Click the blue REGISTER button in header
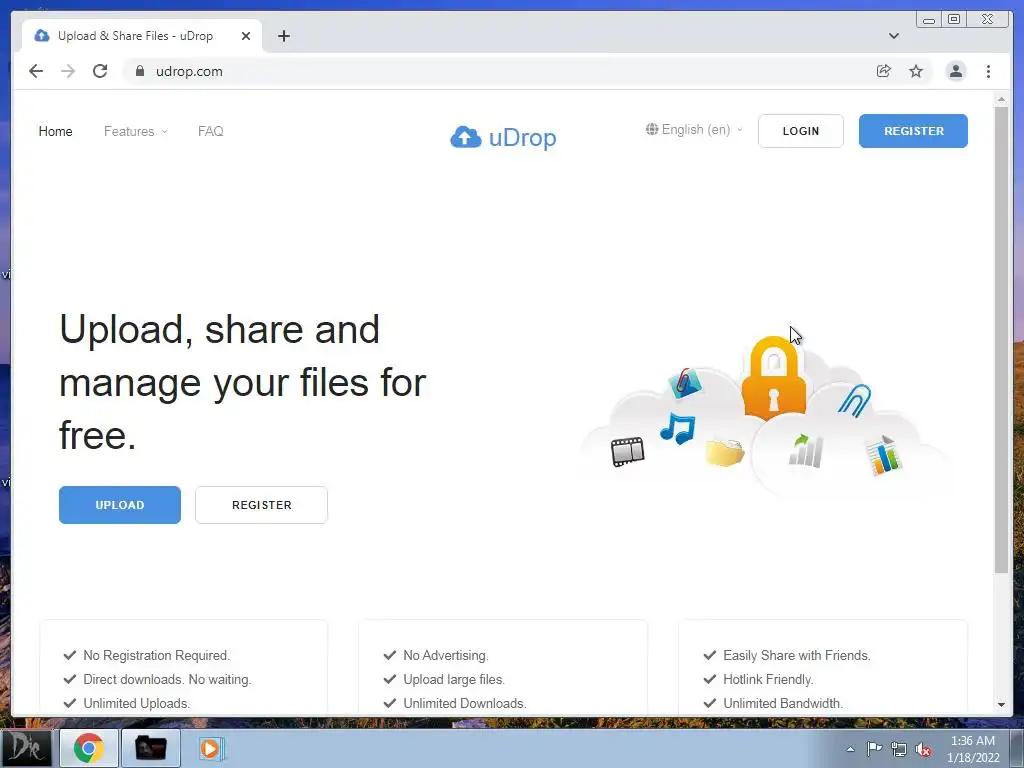Screen dimensions: 1024x768 913,131
